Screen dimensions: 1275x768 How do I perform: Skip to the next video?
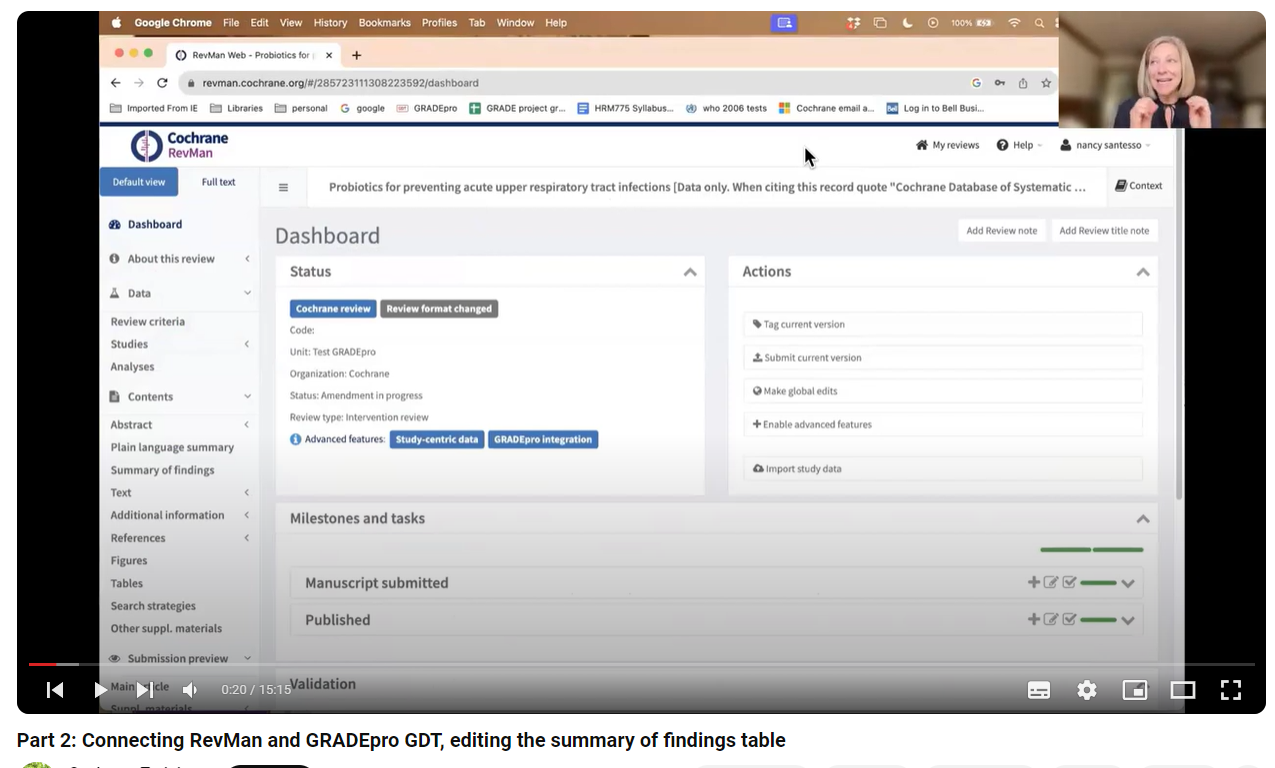[145, 690]
